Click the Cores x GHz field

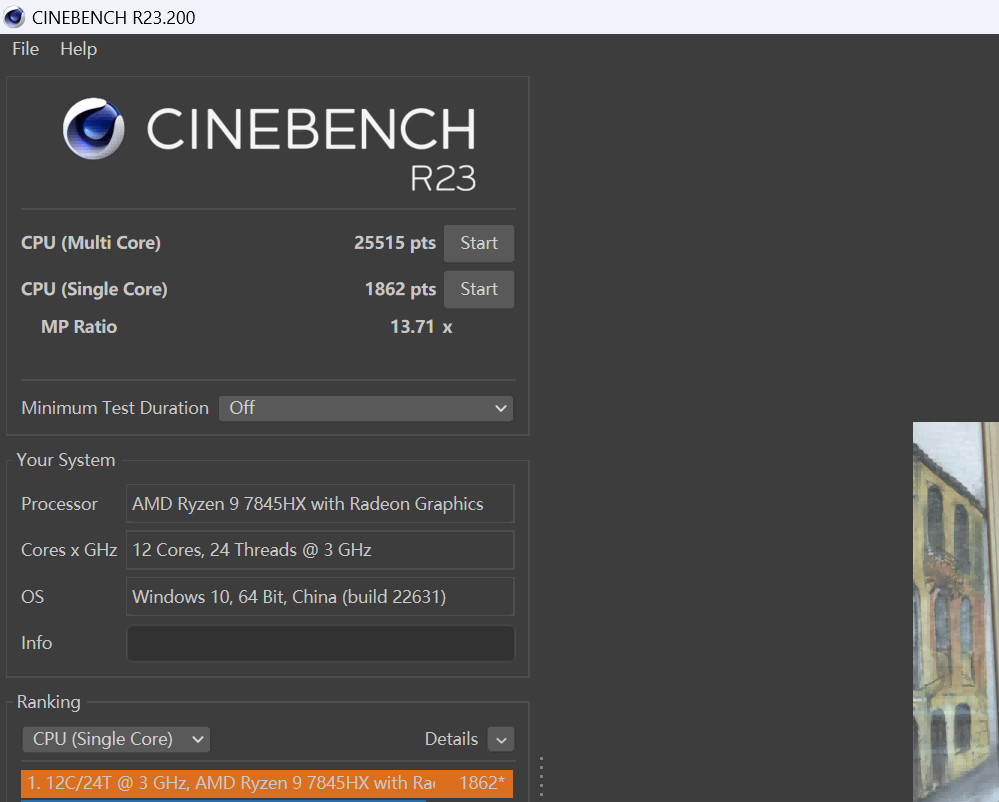tap(320, 550)
